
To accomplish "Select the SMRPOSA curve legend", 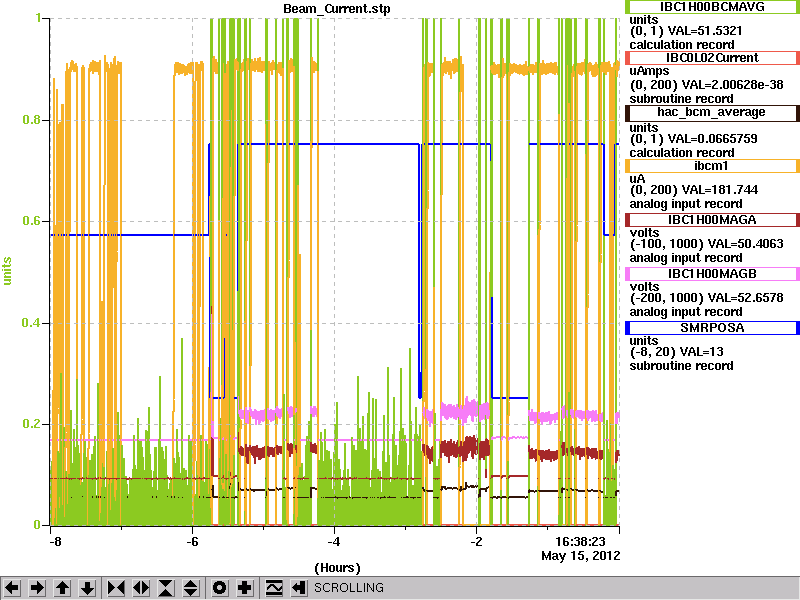I will tap(712, 328).
